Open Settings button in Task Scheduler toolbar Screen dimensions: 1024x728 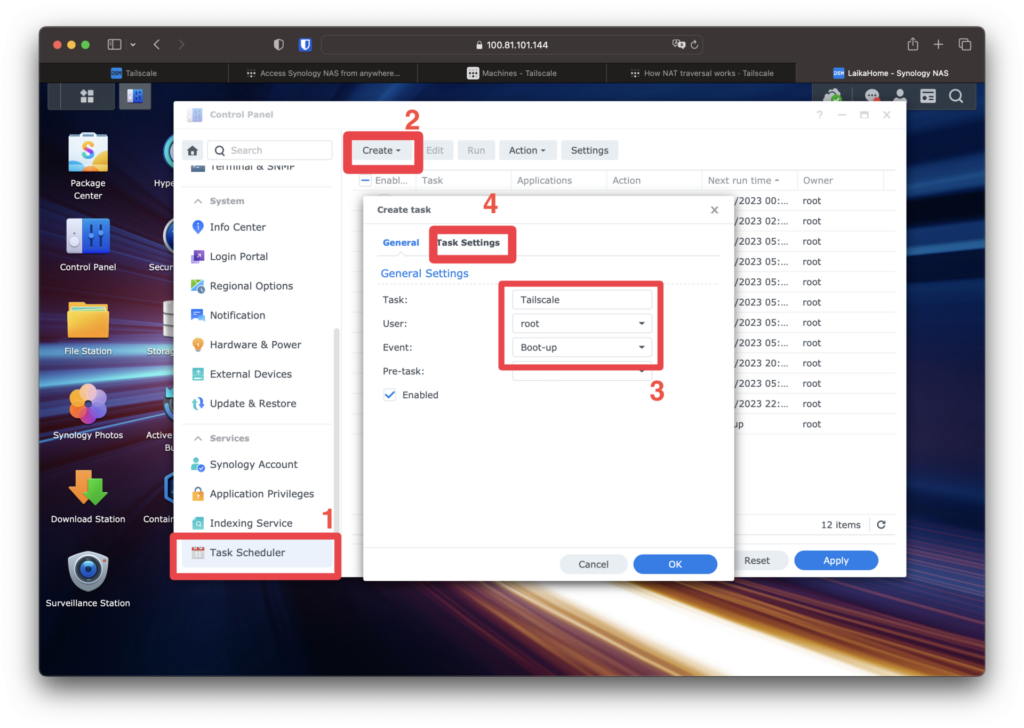tap(589, 150)
